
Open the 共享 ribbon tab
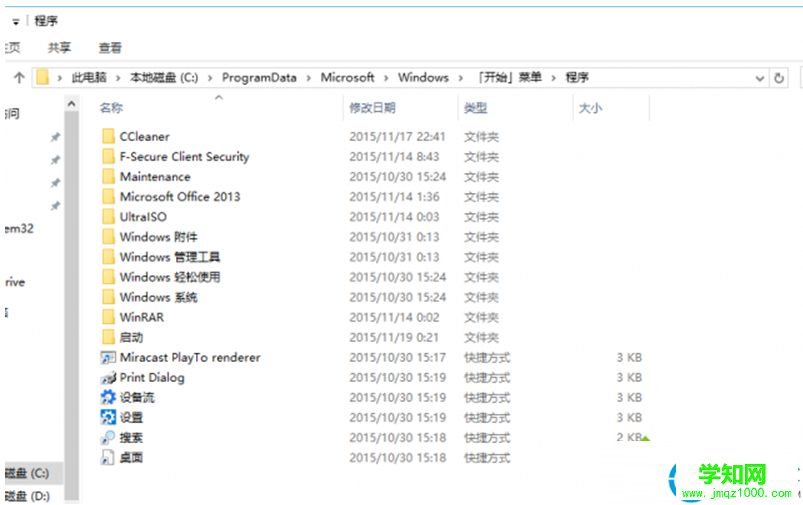(x=59, y=48)
